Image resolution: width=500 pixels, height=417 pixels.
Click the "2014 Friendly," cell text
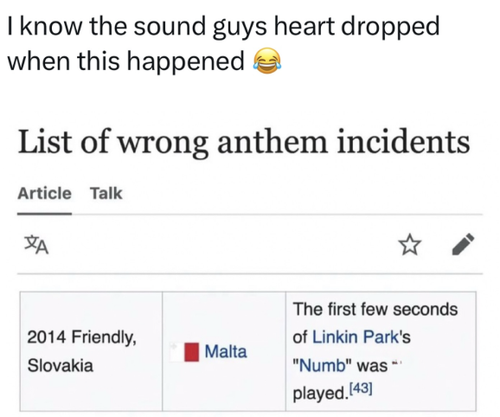(82, 337)
